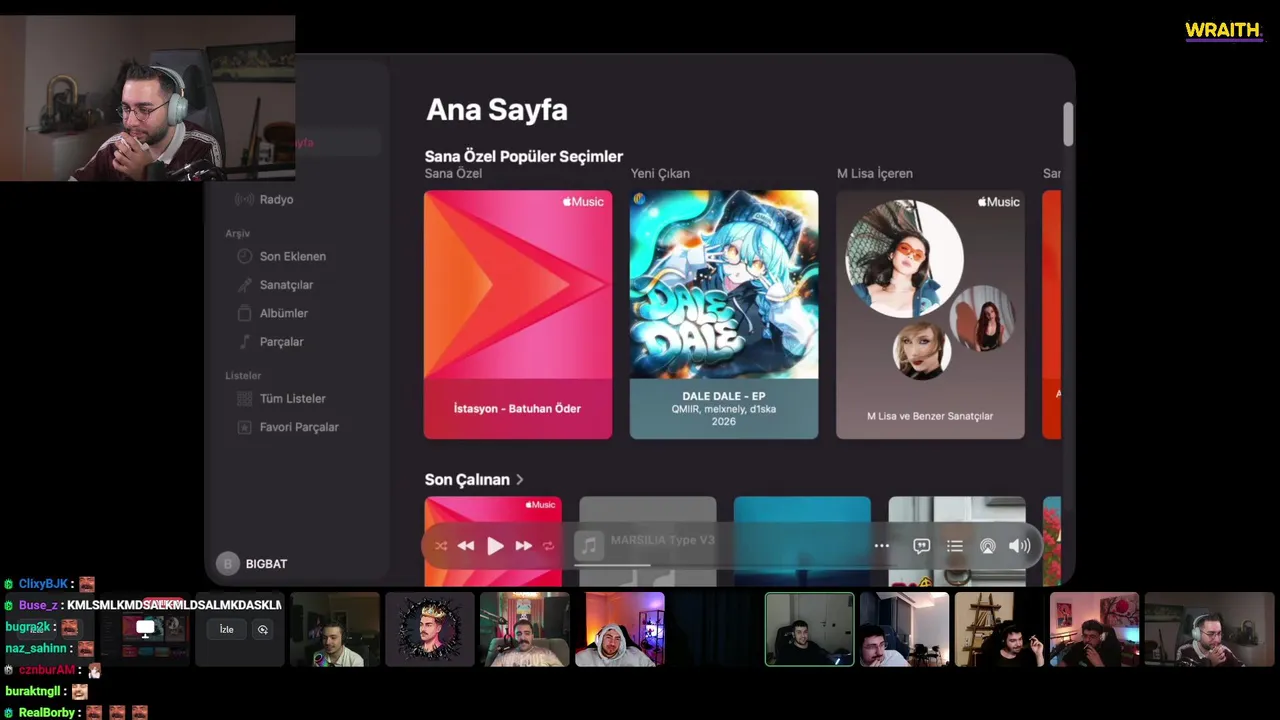The height and width of the screenshot is (720, 1280).
Task: Open the more options ellipsis in player
Action: [x=881, y=546]
